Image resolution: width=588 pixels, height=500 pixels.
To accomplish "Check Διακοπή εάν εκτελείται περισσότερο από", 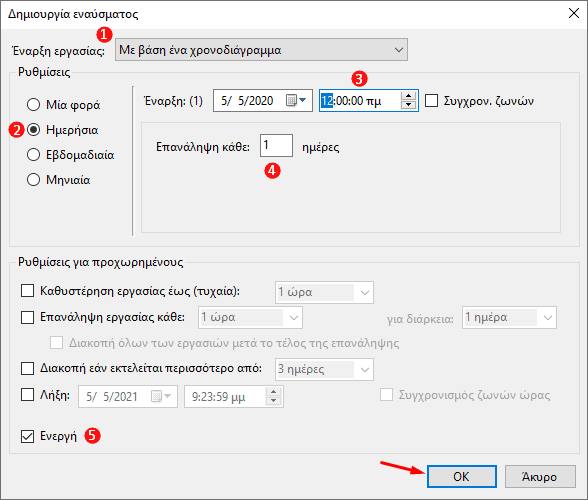I will click(x=27, y=368).
